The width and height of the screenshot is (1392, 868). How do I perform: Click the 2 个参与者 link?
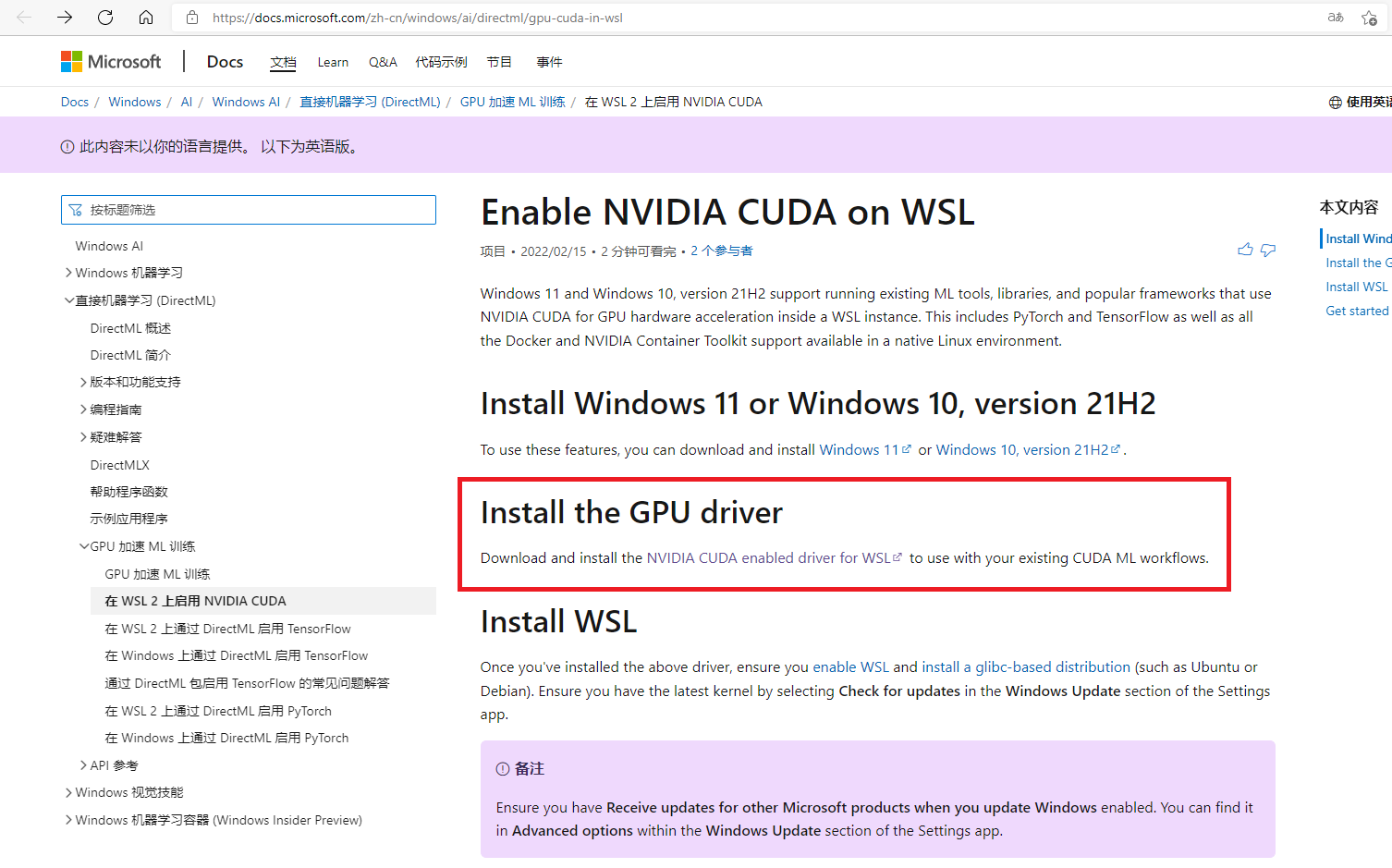[721, 251]
